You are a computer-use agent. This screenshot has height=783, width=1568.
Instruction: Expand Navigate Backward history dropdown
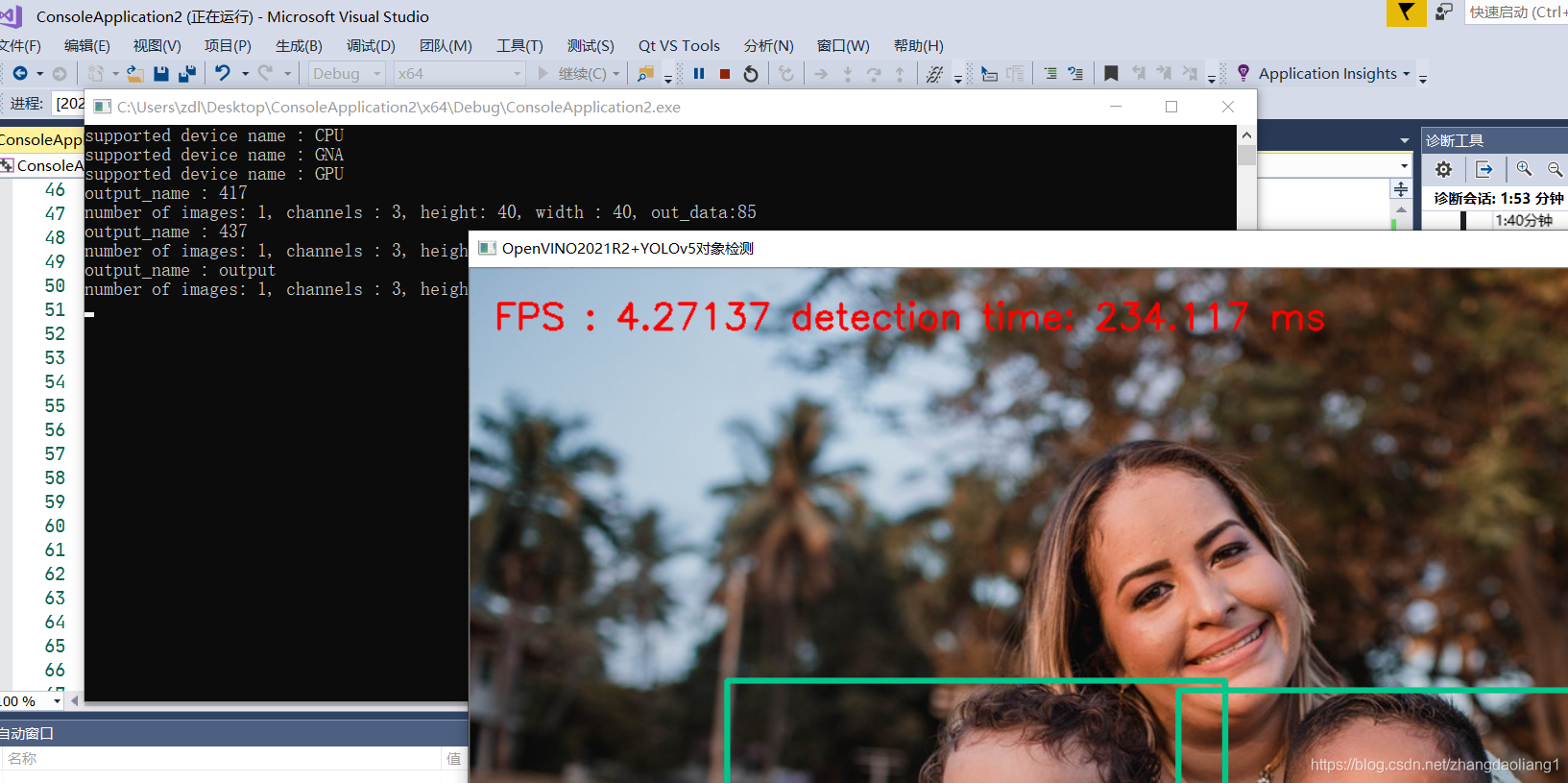(x=39, y=73)
